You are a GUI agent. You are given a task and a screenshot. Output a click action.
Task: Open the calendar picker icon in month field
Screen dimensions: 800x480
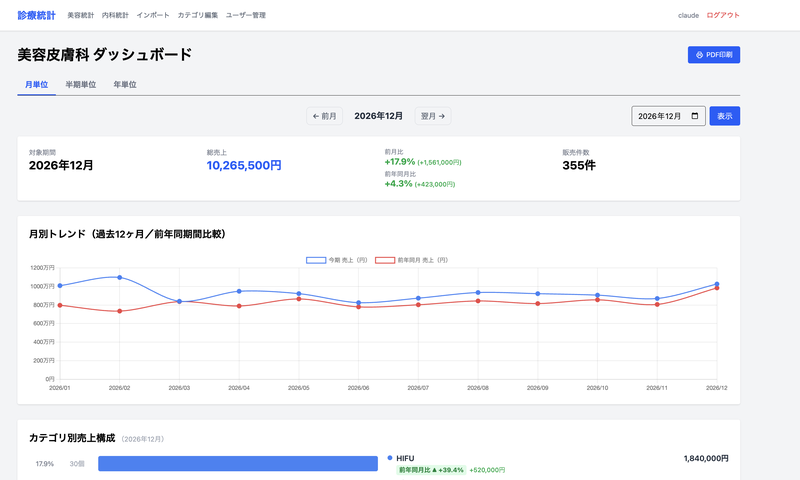(x=694, y=116)
